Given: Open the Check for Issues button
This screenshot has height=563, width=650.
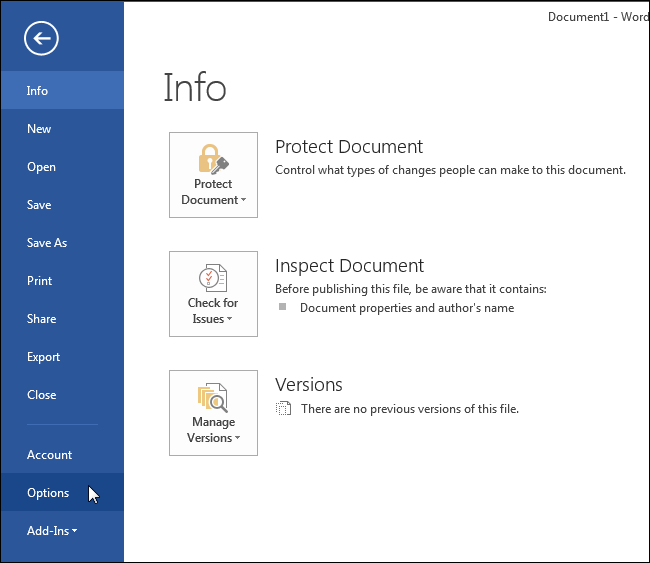Looking at the screenshot, I should (213, 294).
